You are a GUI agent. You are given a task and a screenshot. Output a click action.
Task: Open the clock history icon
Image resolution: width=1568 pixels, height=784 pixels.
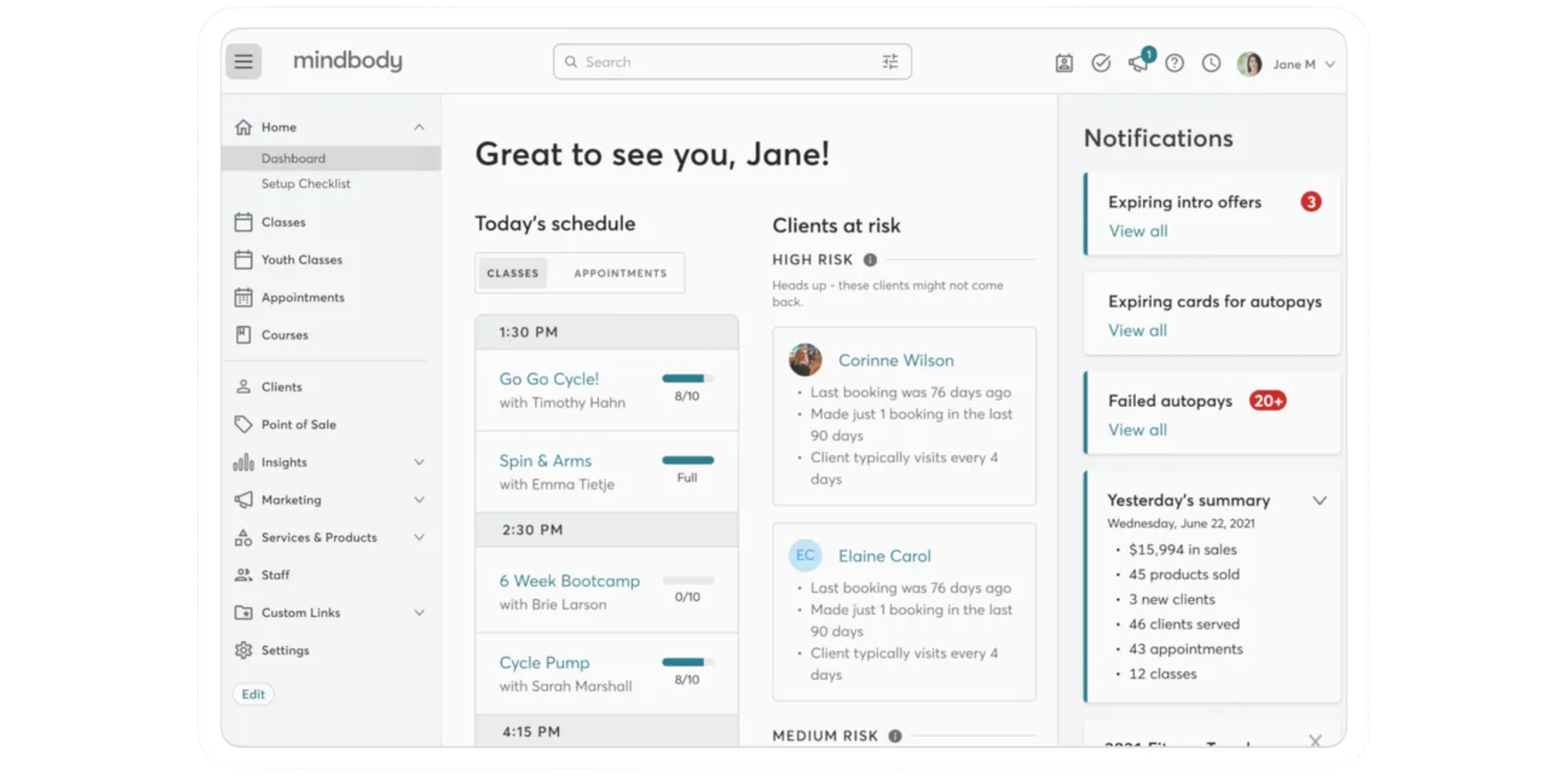1211,64
